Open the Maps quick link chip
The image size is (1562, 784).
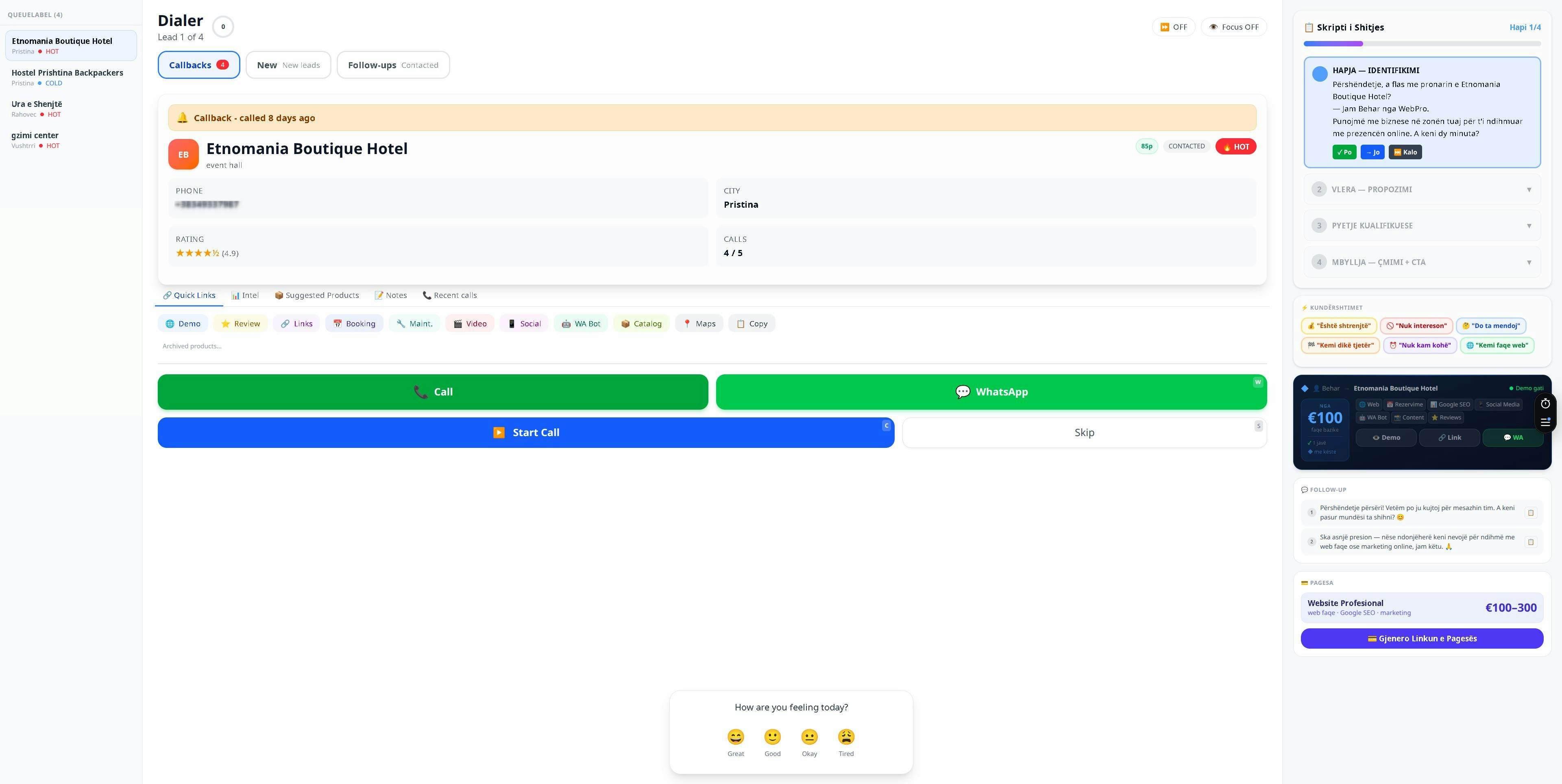coord(699,324)
